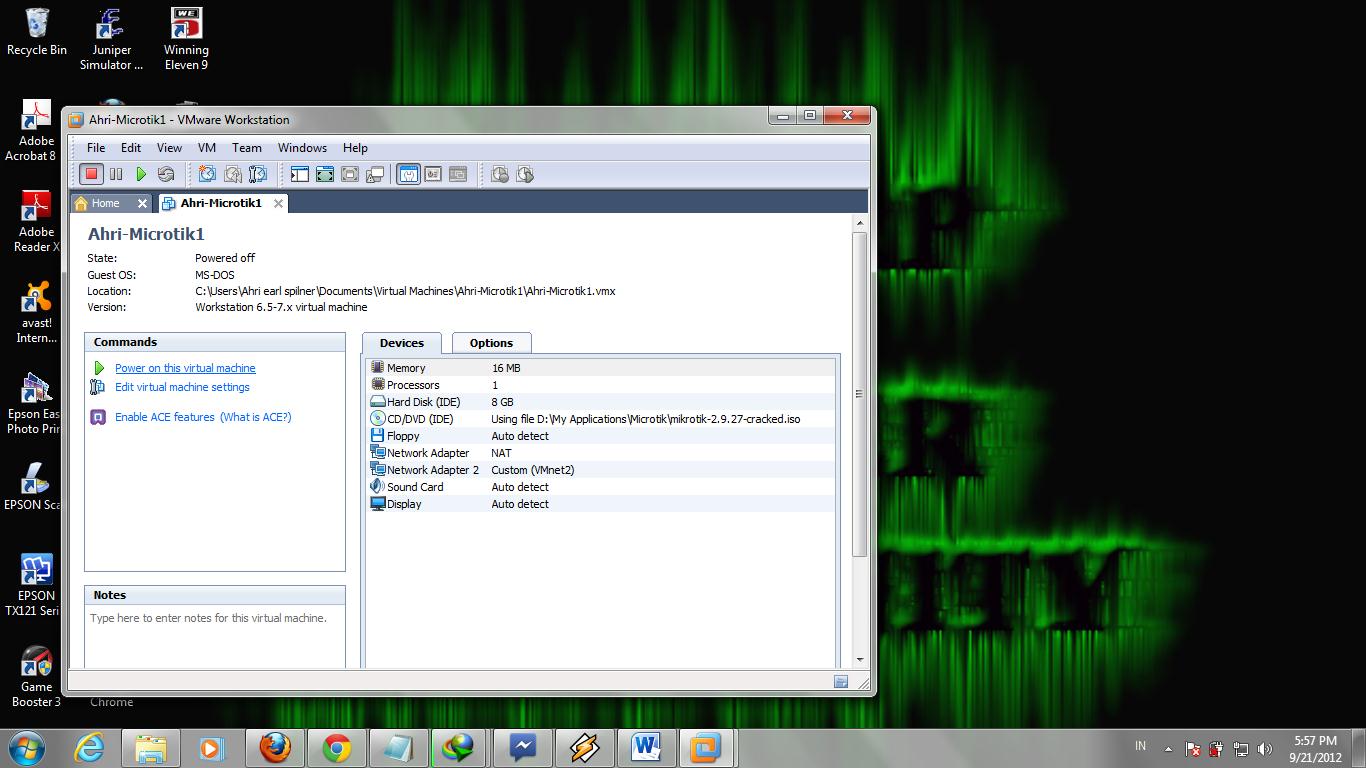Open the Snapshot Manager toolbar icon
Viewport: 1366px width, 768px height.
click(x=257, y=174)
